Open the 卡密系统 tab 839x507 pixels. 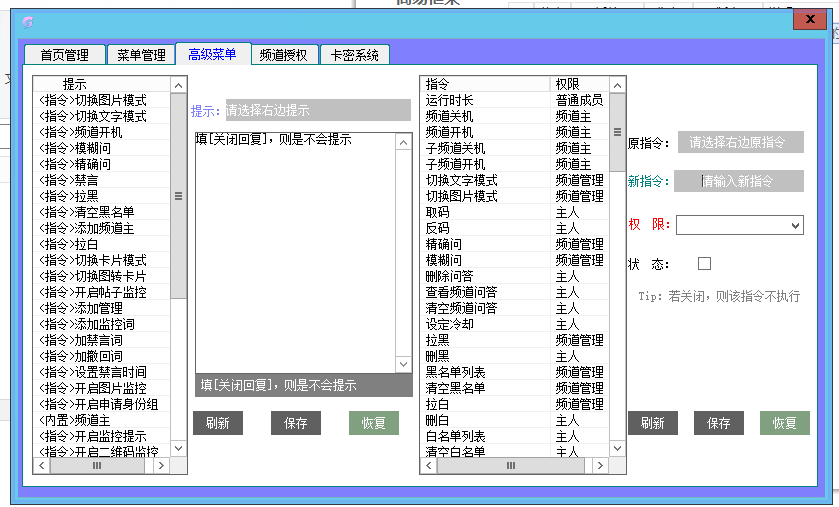click(354, 55)
